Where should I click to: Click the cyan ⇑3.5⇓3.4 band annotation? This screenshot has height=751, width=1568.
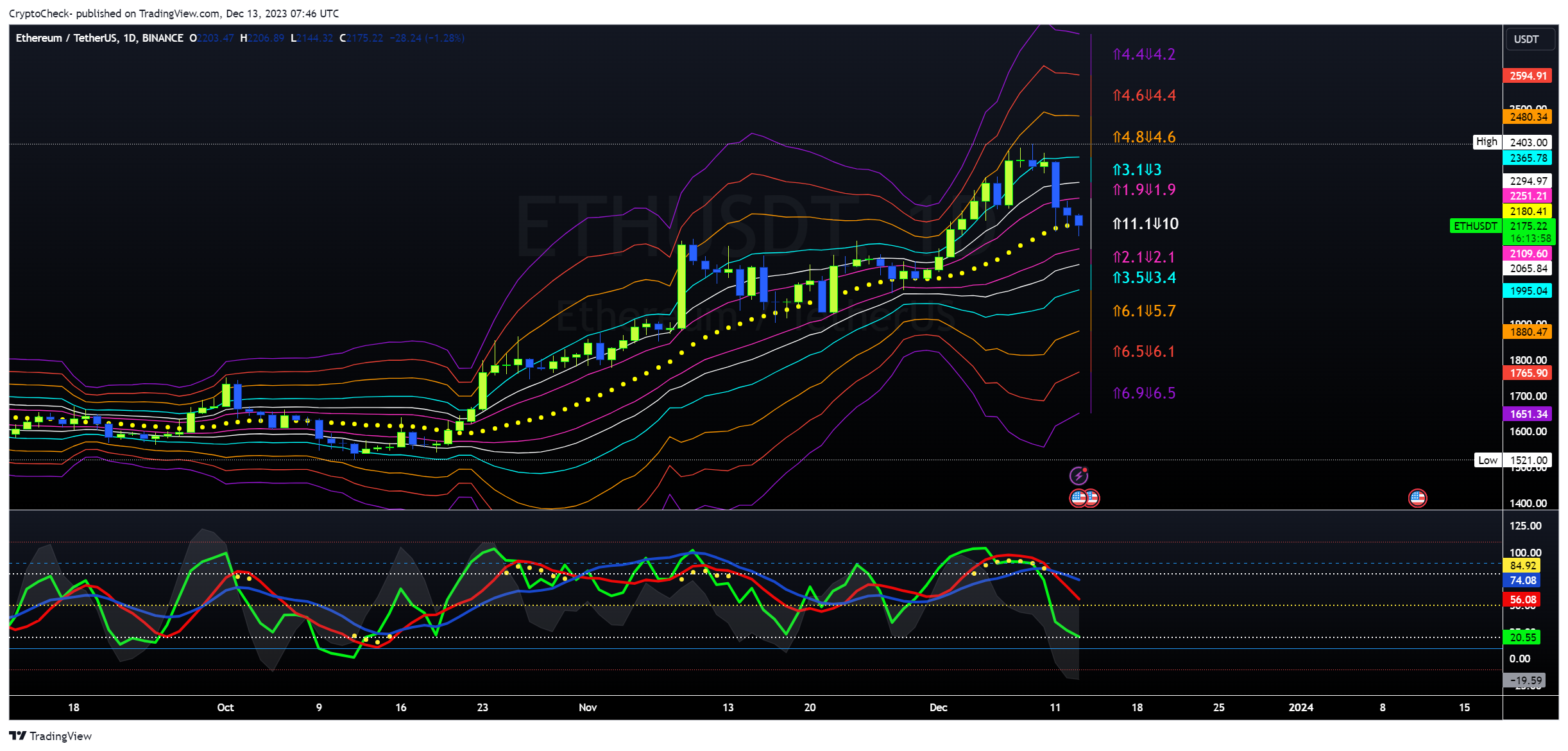[1144, 278]
